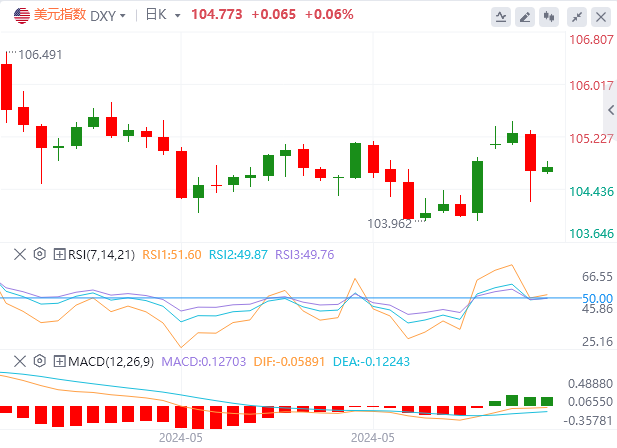Click the high label 106.491
Image resolution: width=617 pixels, height=448 pixels.
pyautogui.click(x=40, y=55)
